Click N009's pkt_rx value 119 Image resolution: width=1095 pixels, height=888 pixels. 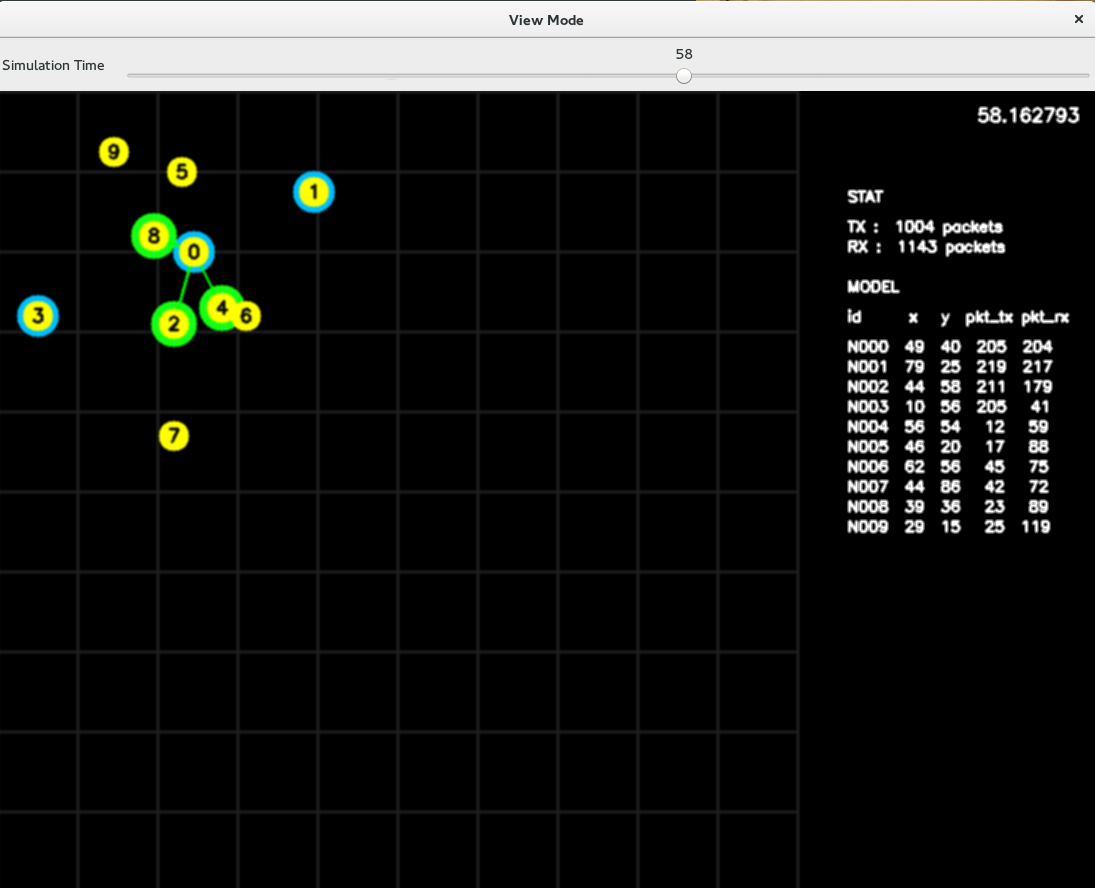click(x=1036, y=527)
